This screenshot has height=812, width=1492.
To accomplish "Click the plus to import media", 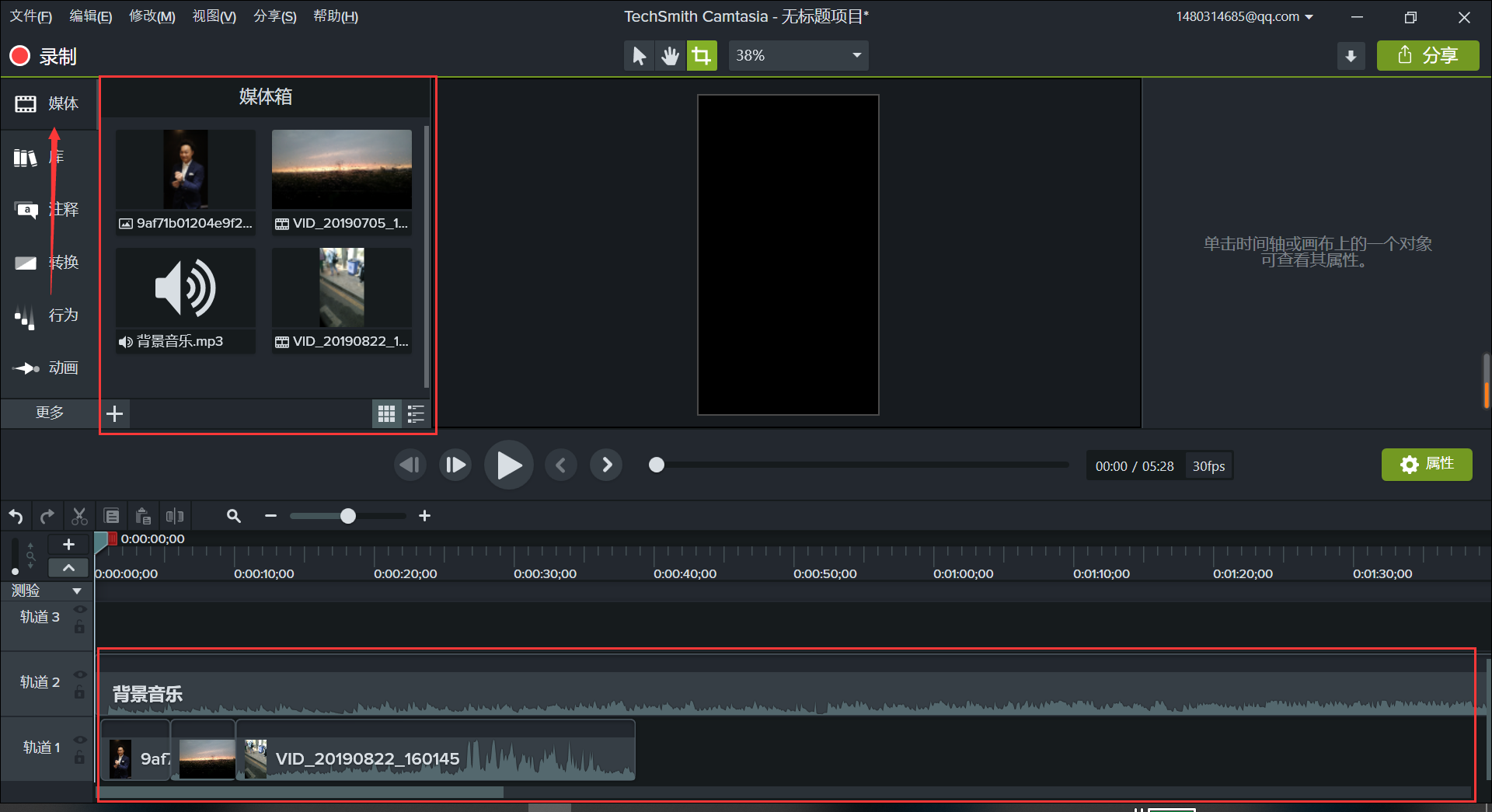I will coord(115,414).
